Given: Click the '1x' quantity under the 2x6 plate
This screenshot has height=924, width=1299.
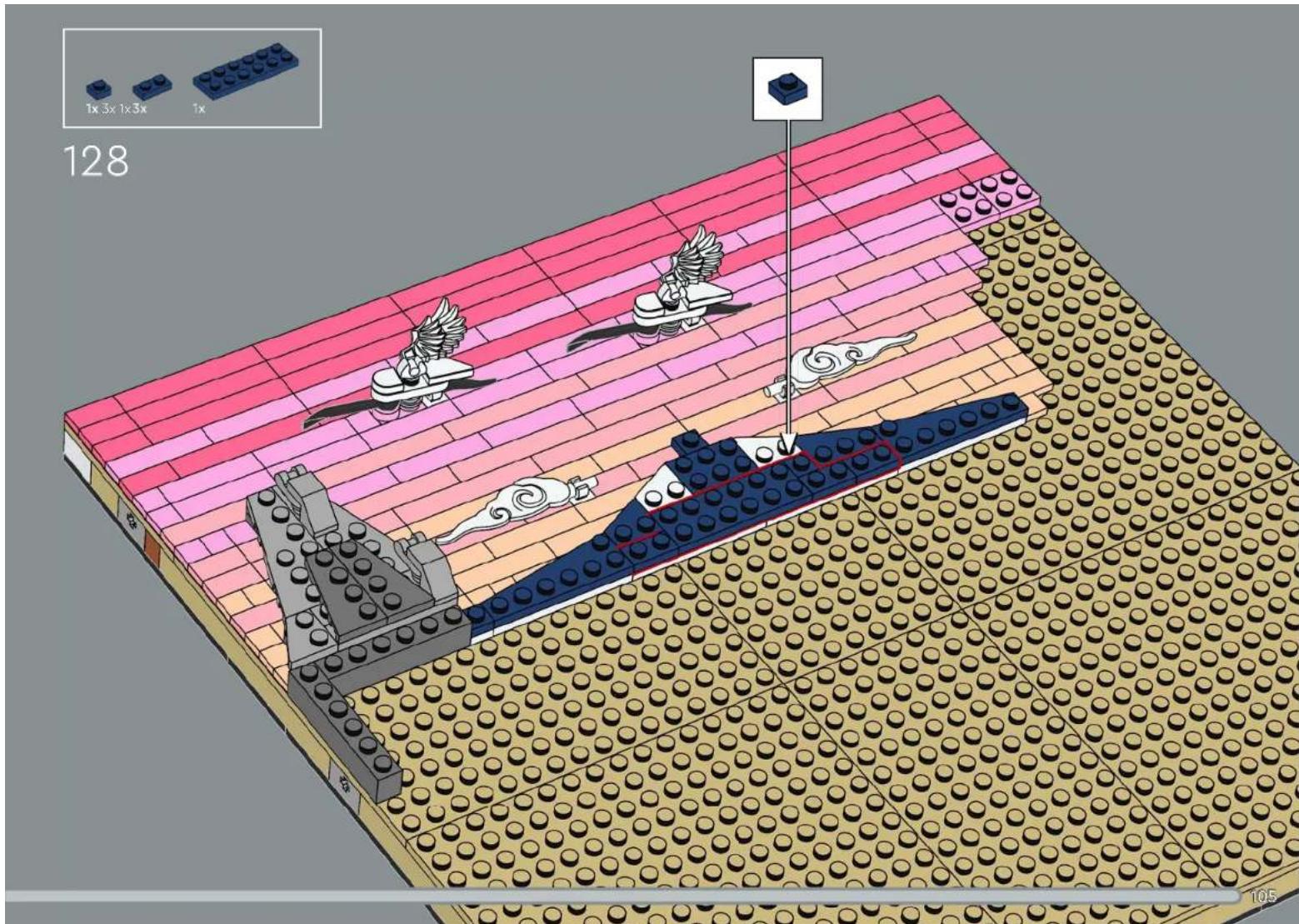Looking at the screenshot, I should coord(198,108).
